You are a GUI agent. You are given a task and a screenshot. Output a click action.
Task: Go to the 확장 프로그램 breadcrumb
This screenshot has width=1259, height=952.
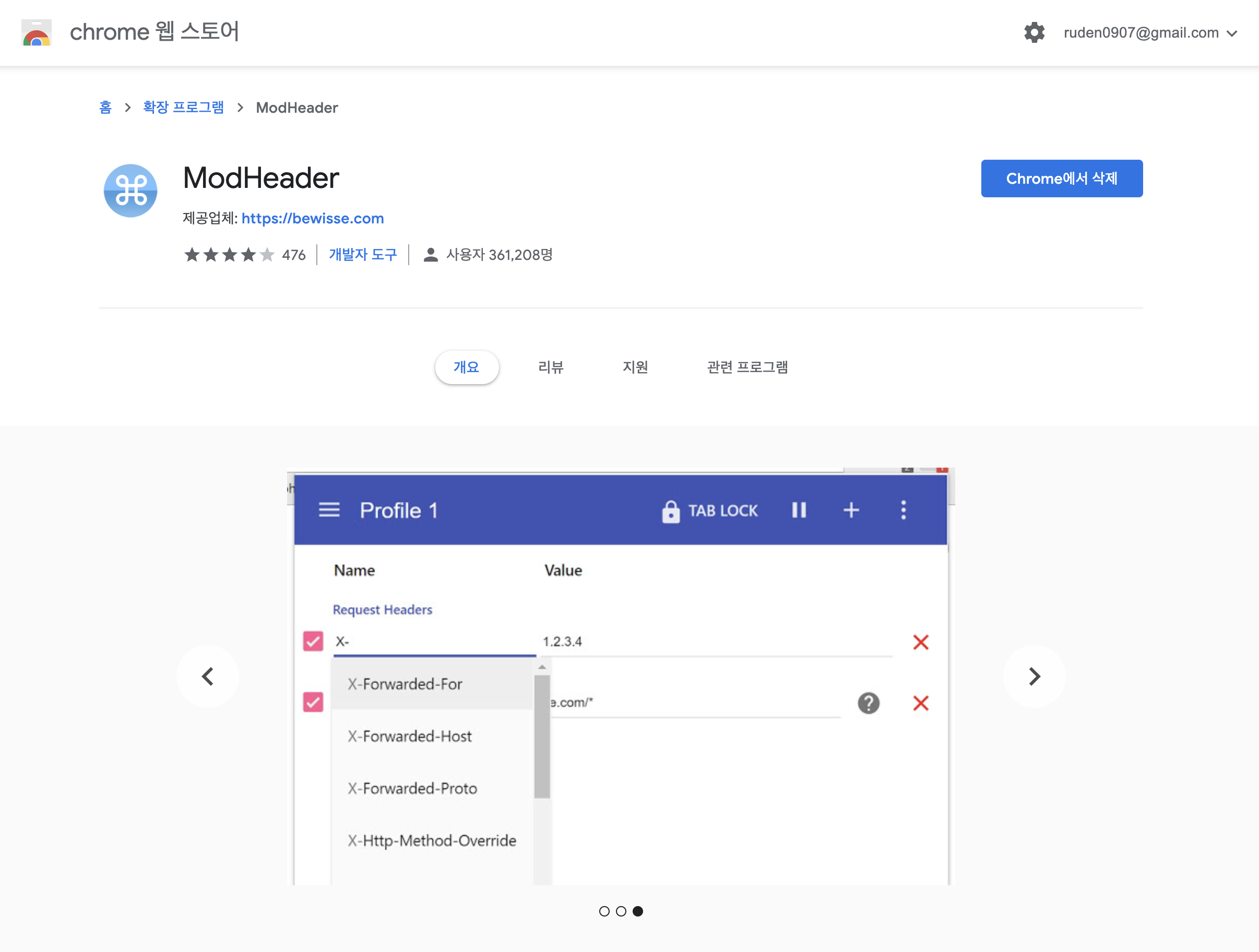pyautogui.click(x=183, y=108)
